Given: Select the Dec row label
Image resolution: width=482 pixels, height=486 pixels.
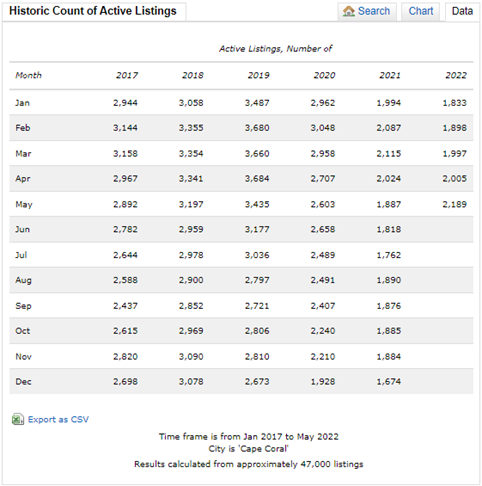Looking at the screenshot, I should 23,381.
